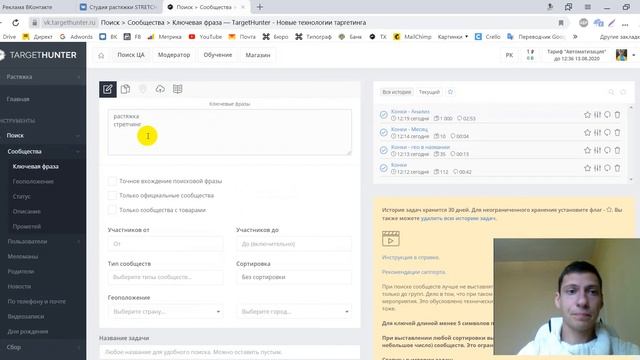Open the city selection dropdown
The image size is (640, 360).
tap(293, 311)
